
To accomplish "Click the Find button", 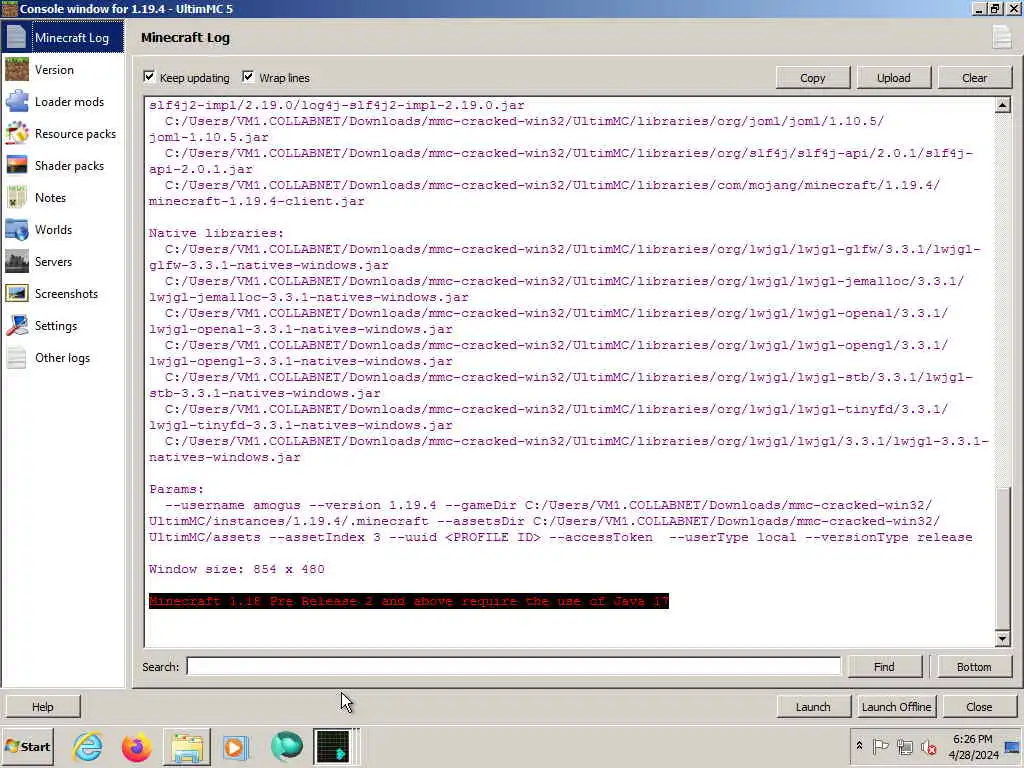I will point(884,667).
